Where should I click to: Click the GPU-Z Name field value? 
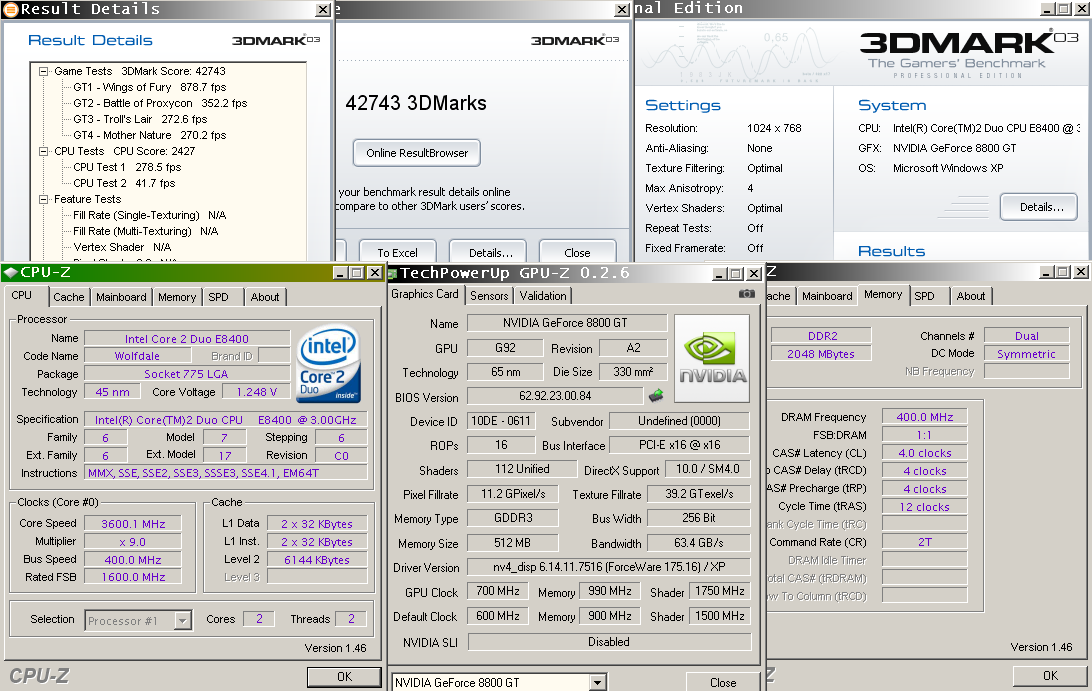[x=566, y=323]
